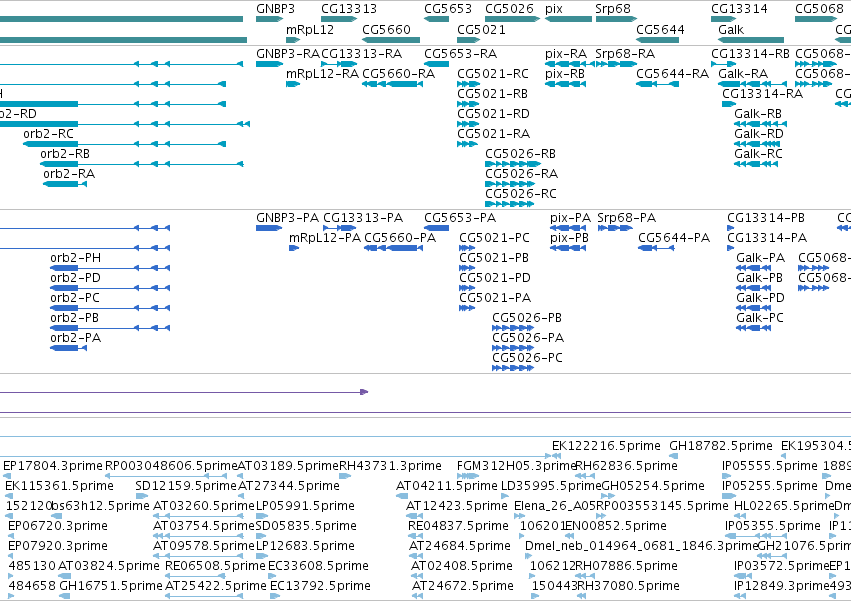Select transcript CG5026-RA
Image resolution: width=851 pixels, height=601 pixels.
point(521,174)
